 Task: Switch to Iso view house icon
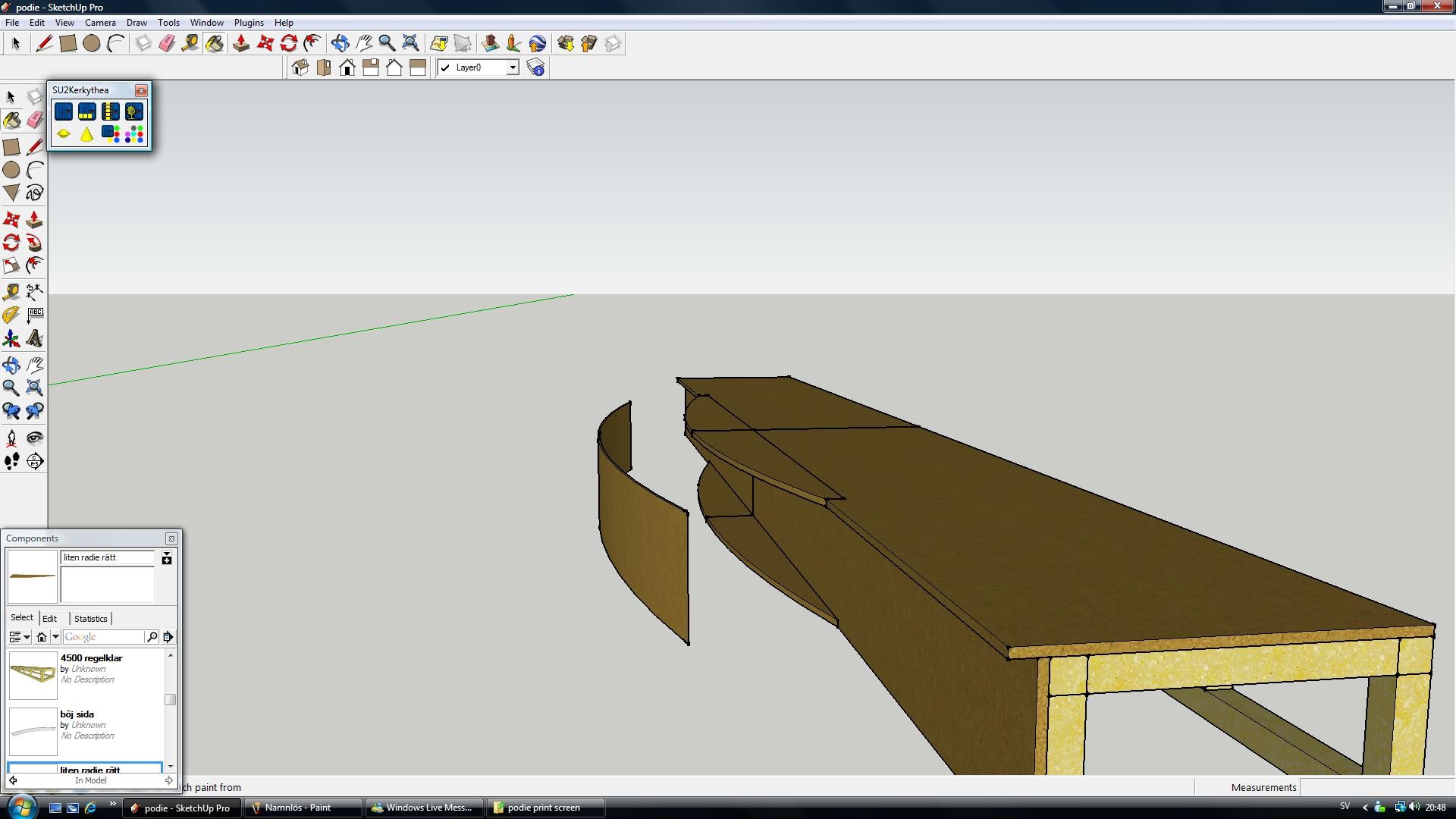[300, 67]
